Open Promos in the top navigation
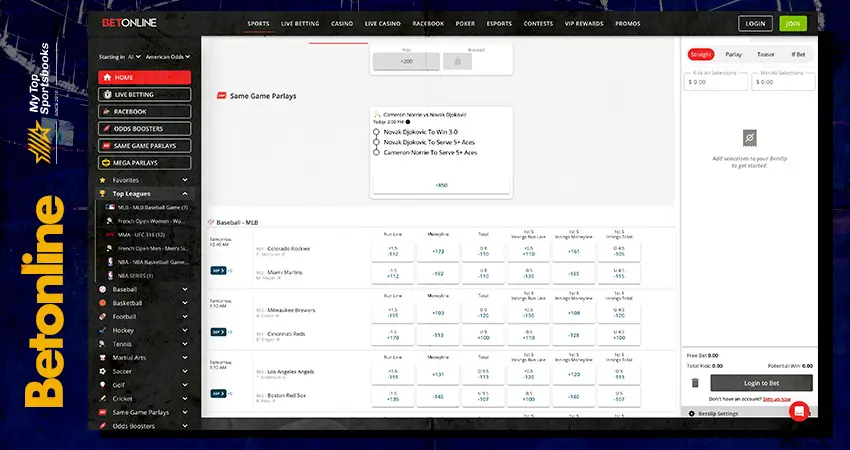This screenshot has width=850, height=450. point(628,24)
